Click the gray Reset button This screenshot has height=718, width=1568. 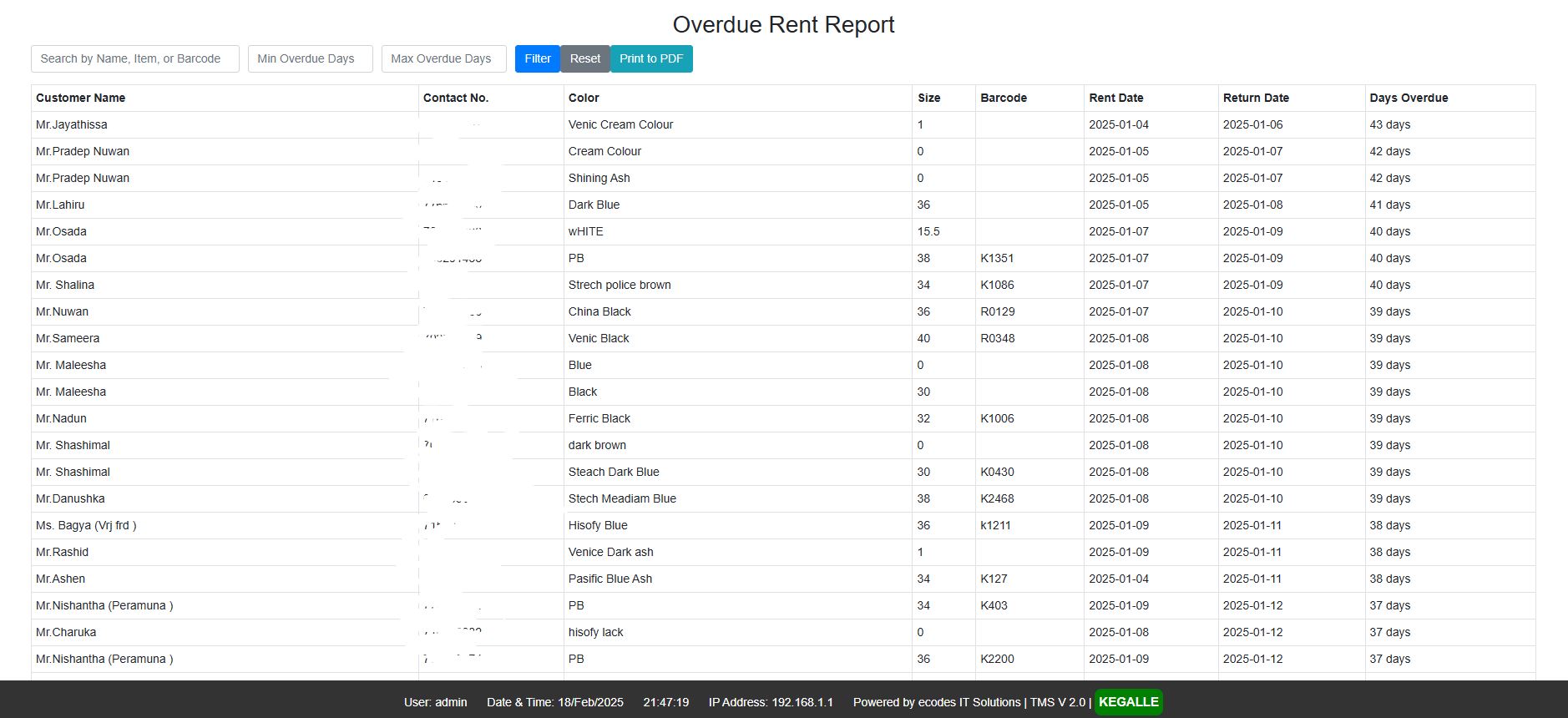585,58
